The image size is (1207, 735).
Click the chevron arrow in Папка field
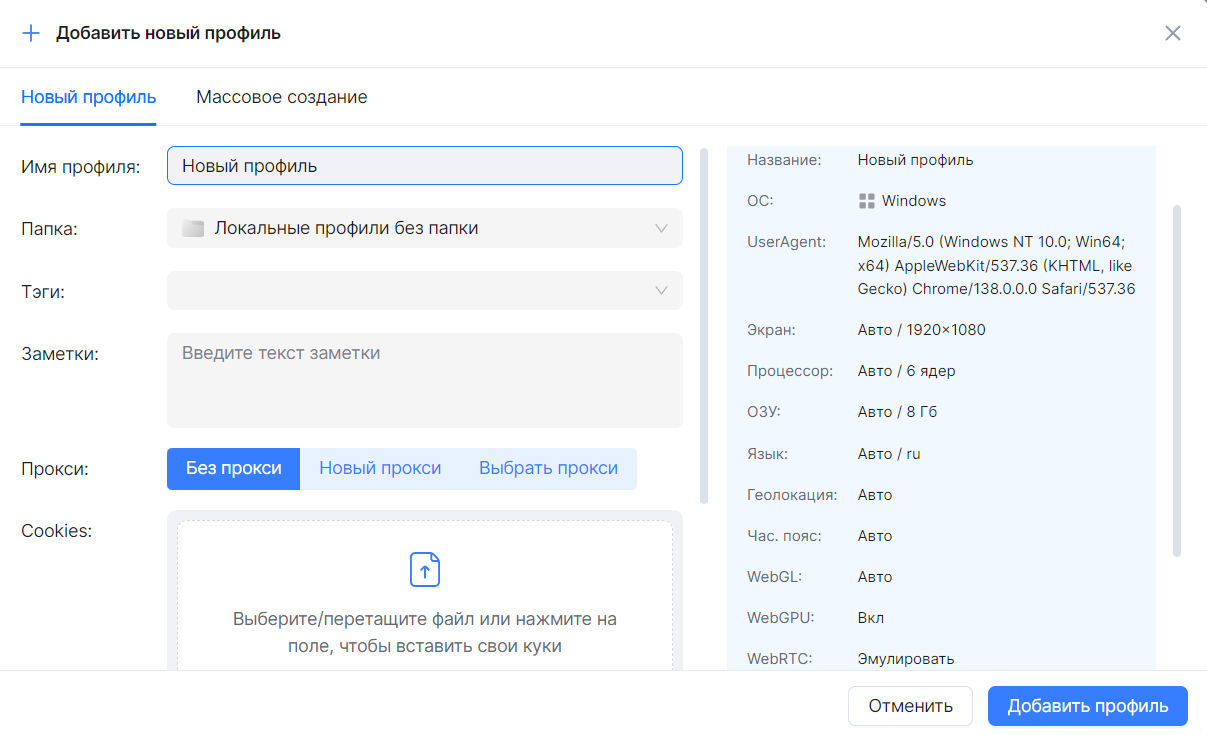point(661,228)
